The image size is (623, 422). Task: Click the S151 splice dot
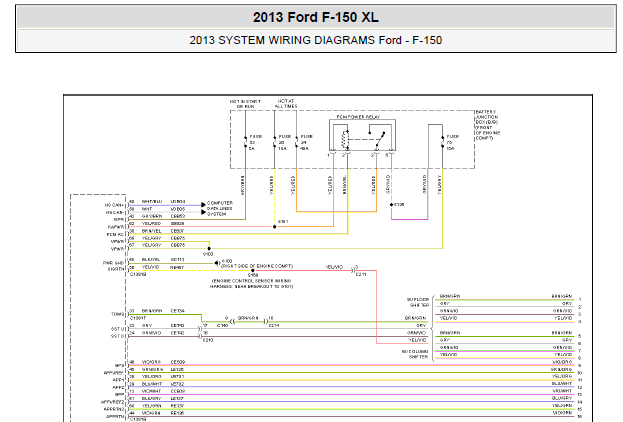point(275,226)
